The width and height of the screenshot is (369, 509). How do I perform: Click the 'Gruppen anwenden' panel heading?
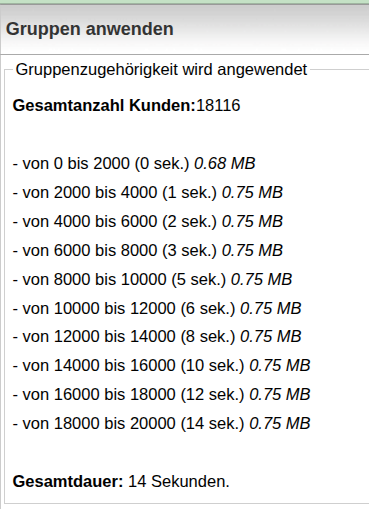pyautogui.click(x=90, y=29)
